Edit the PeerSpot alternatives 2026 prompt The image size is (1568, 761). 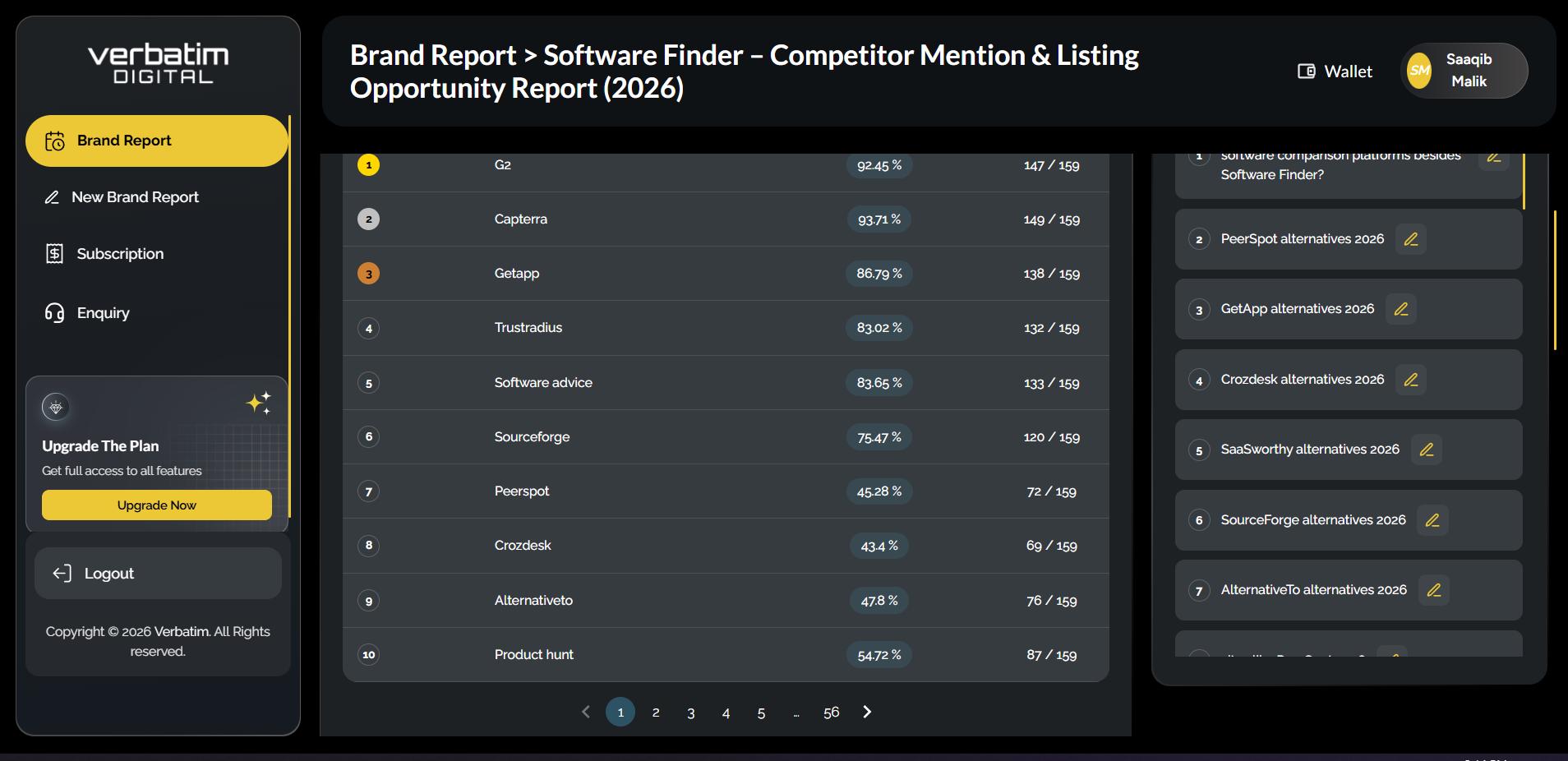pos(1411,239)
